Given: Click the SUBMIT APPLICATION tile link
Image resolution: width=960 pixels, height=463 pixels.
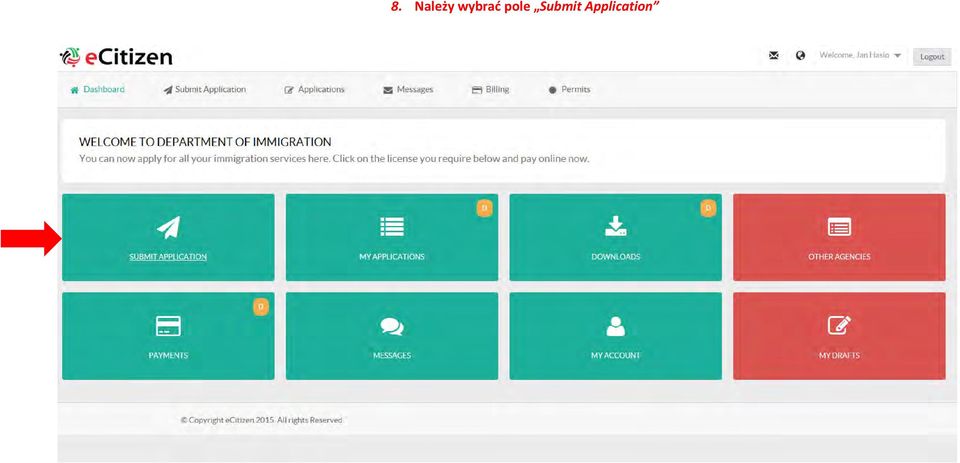Looking at the screenshot, I should (168, 257).
